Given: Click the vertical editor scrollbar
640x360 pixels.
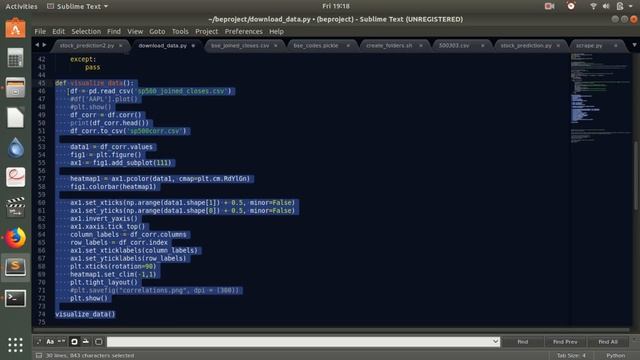Looking at the screenshot, I should point(636,176).
